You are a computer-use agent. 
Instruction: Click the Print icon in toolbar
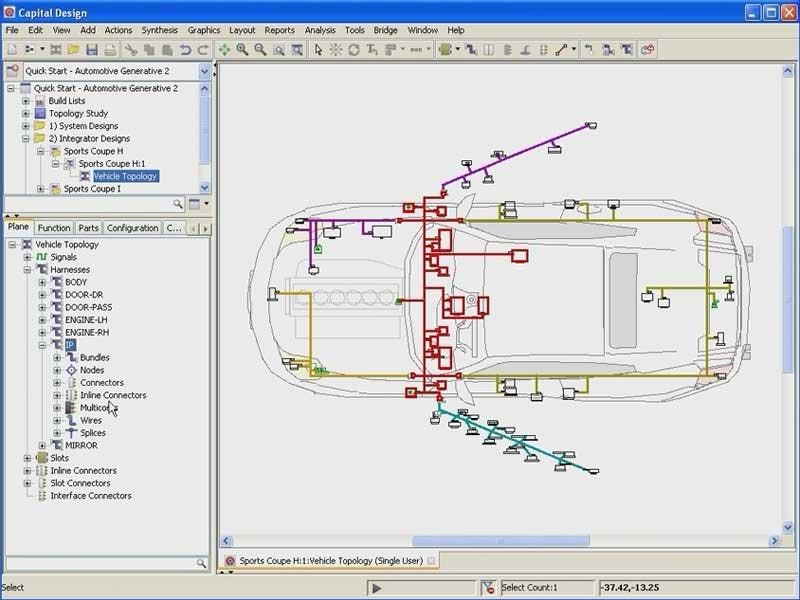[110, 49]
